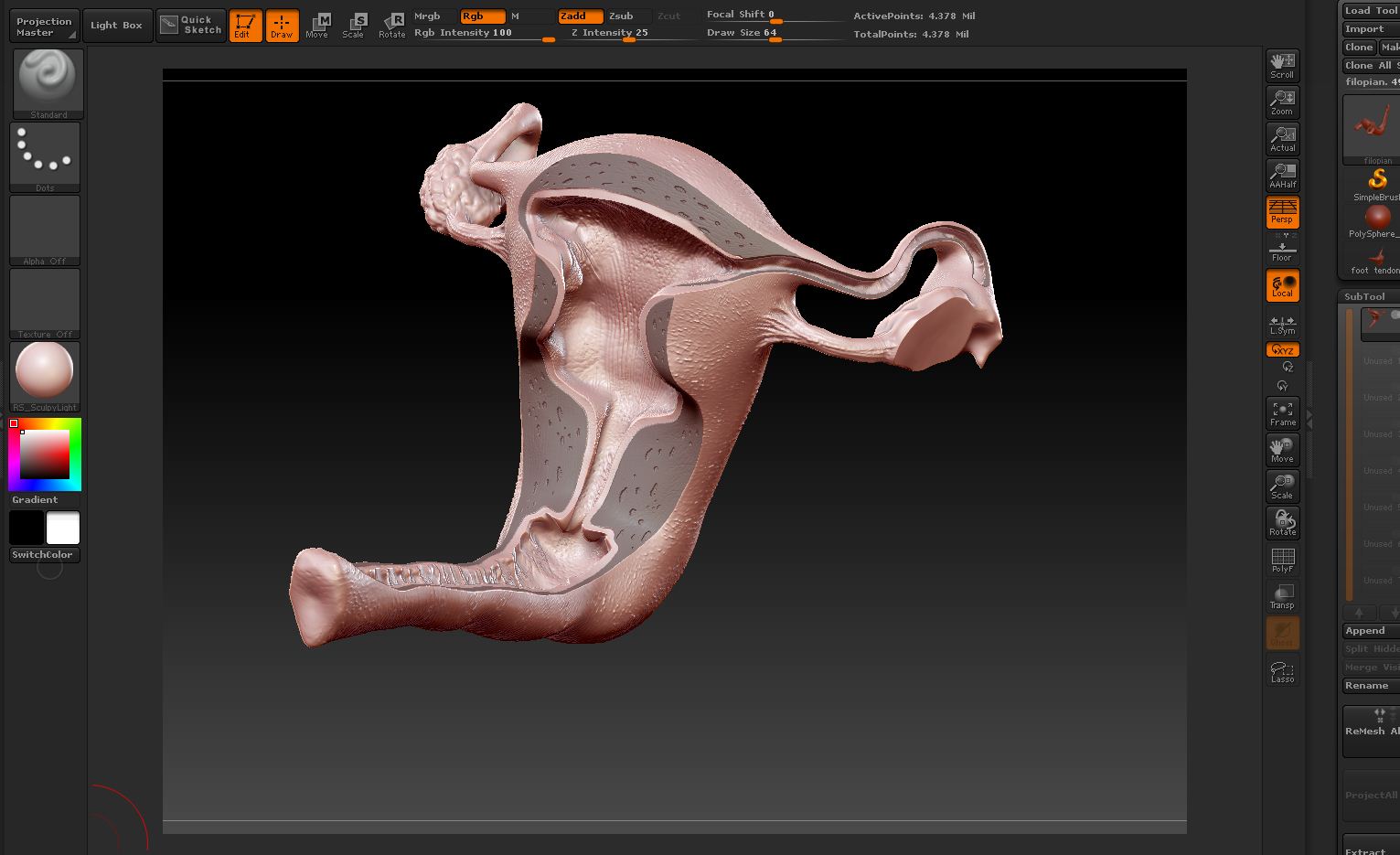Open the Dots stroke picker

(x=45, y=157)
